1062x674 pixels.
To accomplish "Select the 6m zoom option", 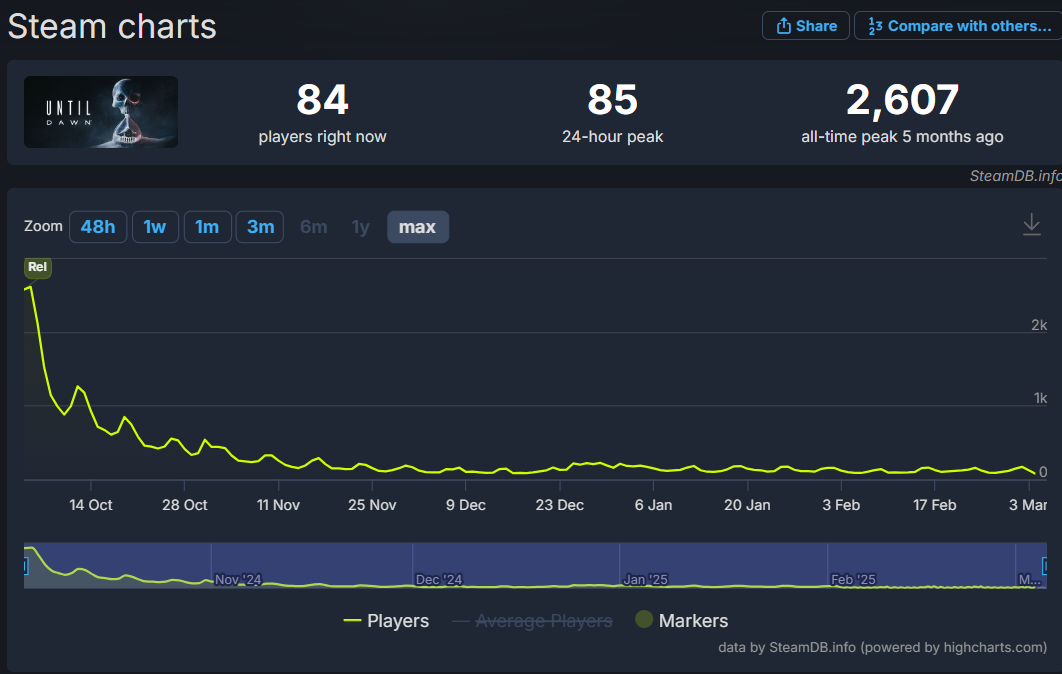I will pyautogui.click(x=314, y=227).
